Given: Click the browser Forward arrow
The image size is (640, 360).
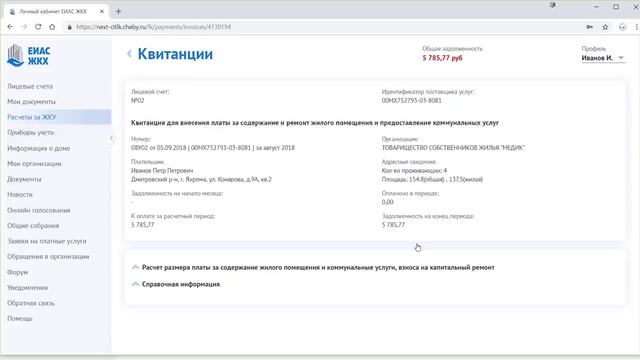Looking at the screenshot, I should pos(24,27).
